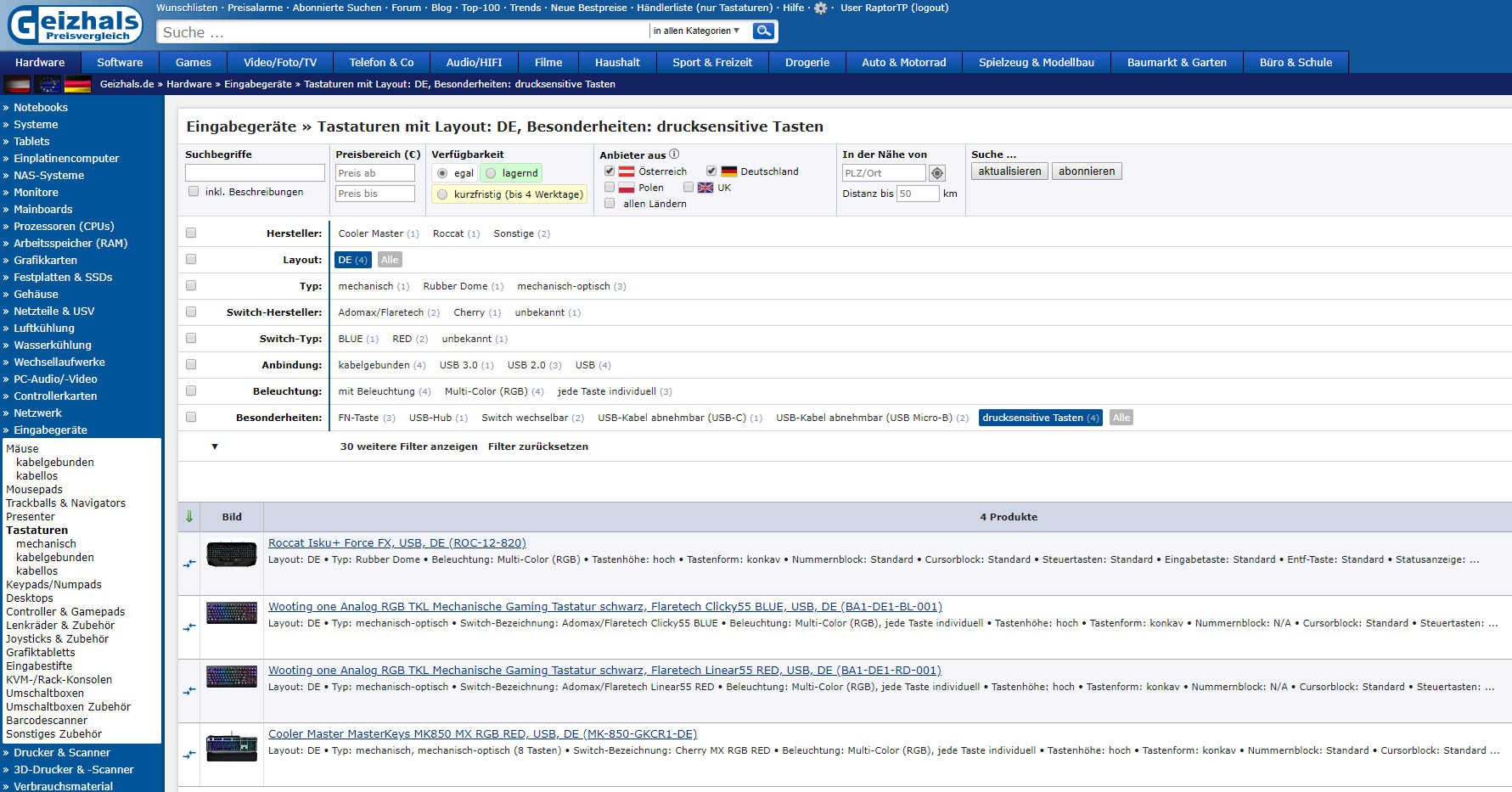Click compare arrows icon for Roccat Isku+ row

189,563
